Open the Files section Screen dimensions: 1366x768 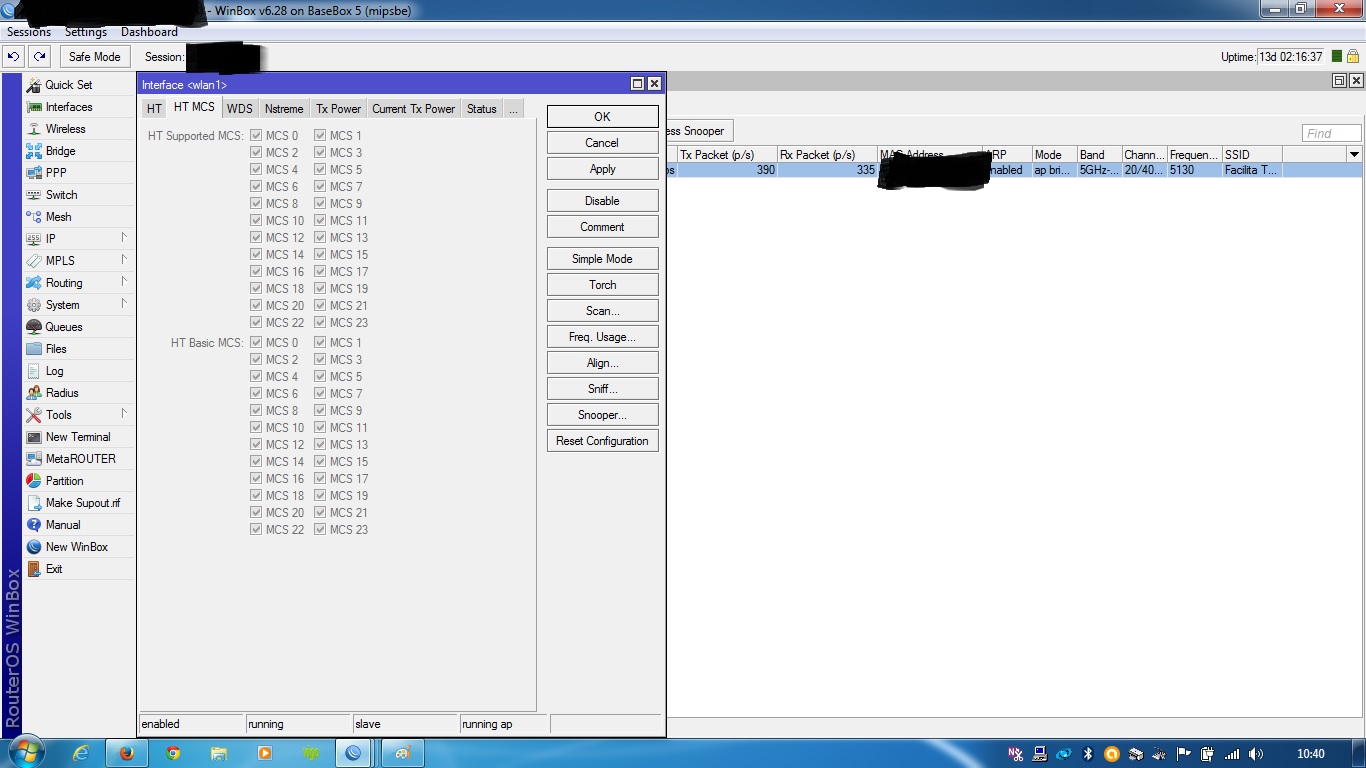click(x=56, y=349)
